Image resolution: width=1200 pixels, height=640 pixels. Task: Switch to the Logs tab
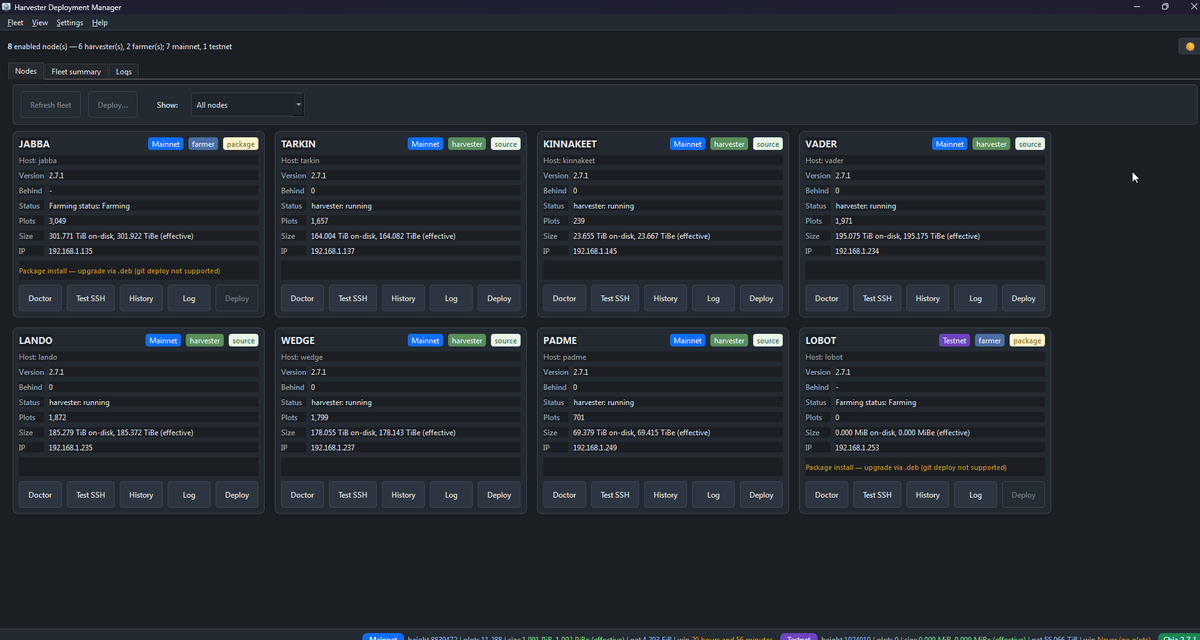point(123,71)
